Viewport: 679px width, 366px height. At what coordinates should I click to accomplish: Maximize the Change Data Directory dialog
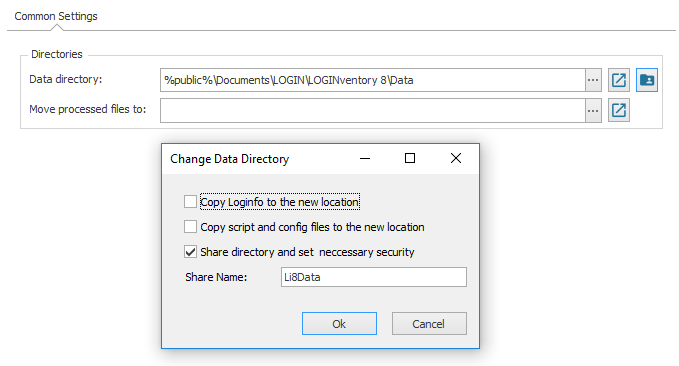(x=410, y=159)
